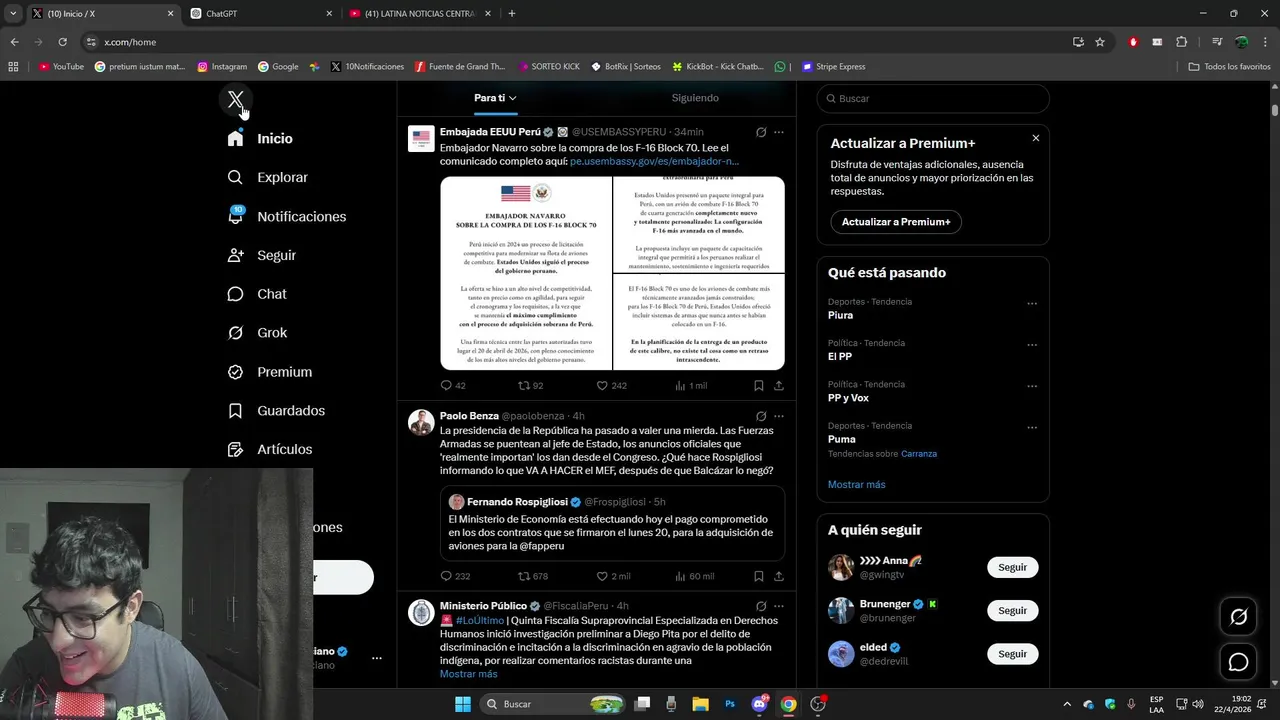The image size is (1280, 720).
Task: Open Windows Start menu
Action: [463, 704]
